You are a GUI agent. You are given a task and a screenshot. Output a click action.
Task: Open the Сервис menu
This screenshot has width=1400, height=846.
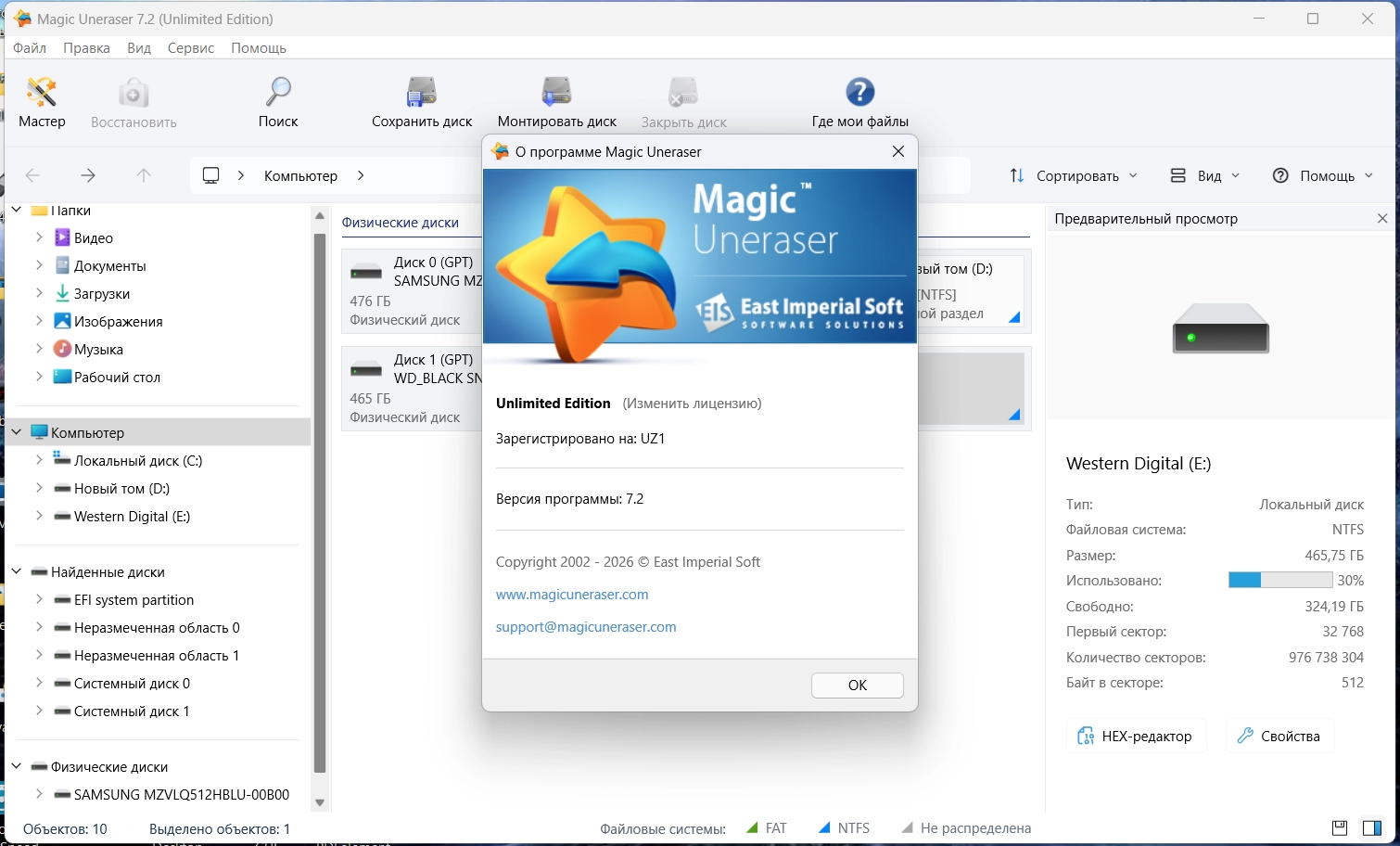(191, 48)
